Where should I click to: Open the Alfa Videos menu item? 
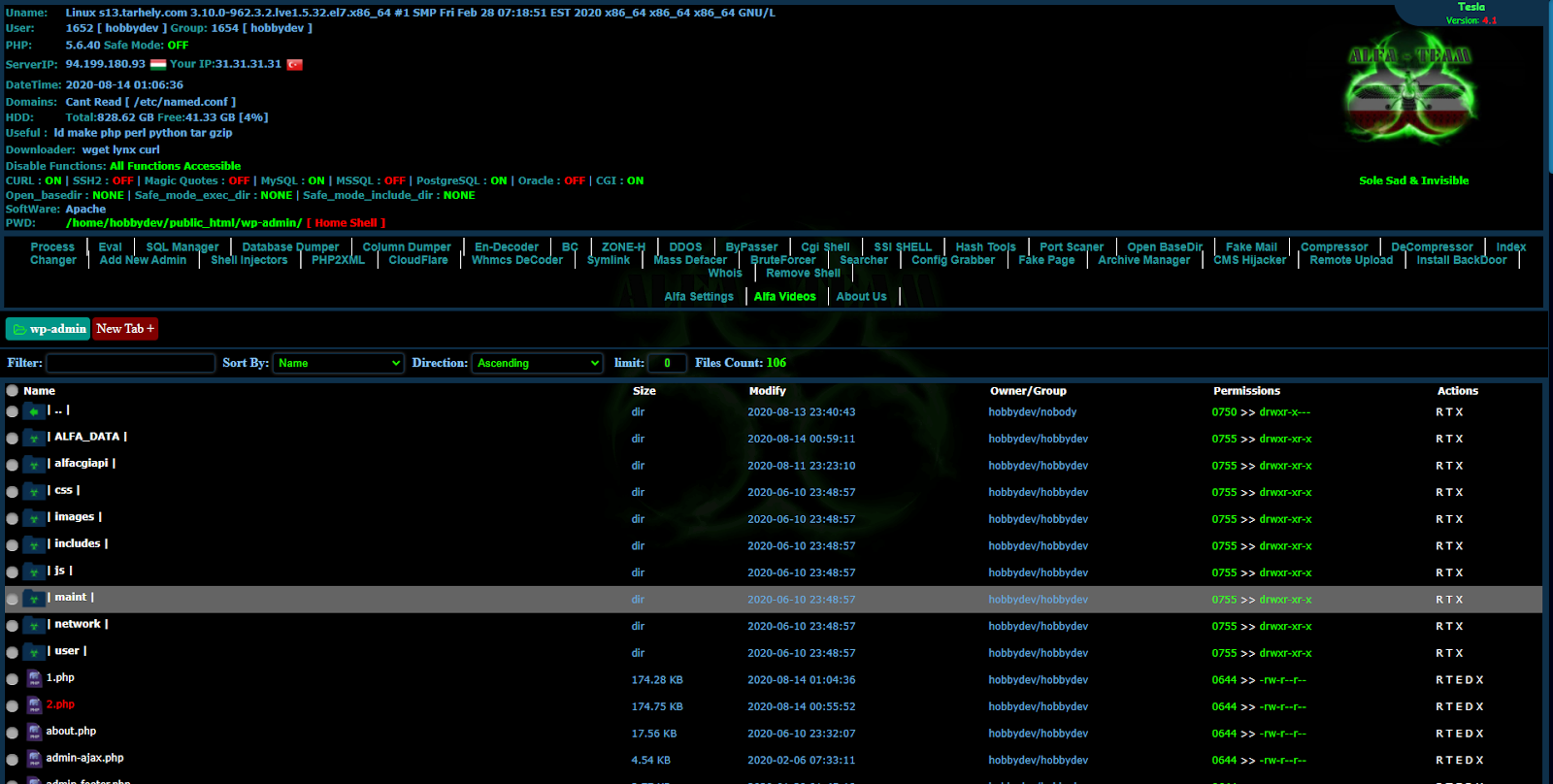[785, 297]
